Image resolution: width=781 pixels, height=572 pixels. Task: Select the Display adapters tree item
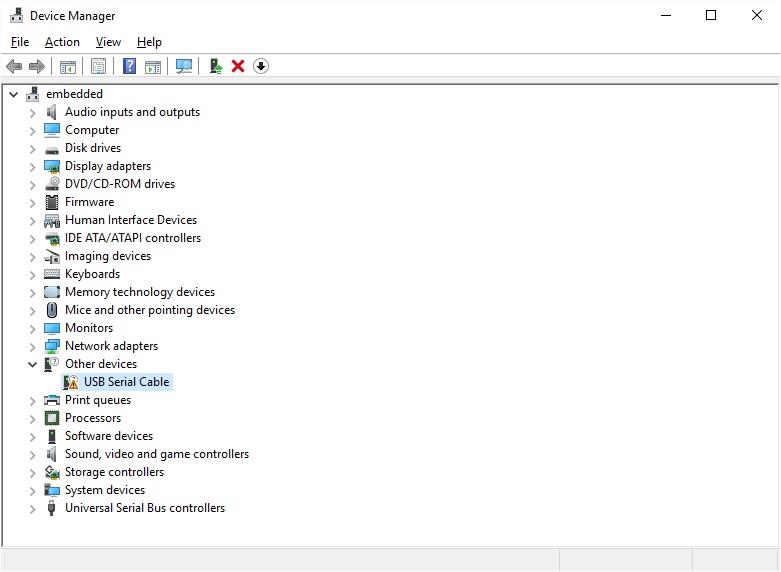tap(108, 166)
